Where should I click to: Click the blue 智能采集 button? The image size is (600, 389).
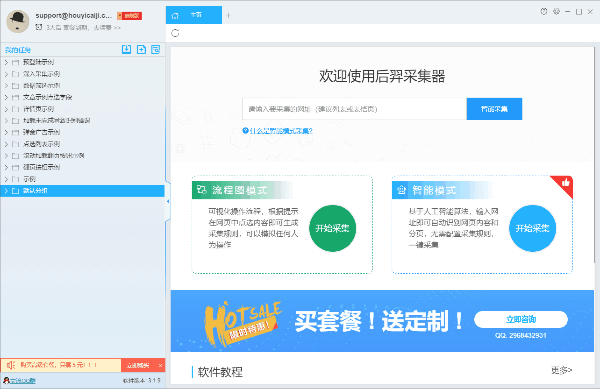tap(494, 109)
